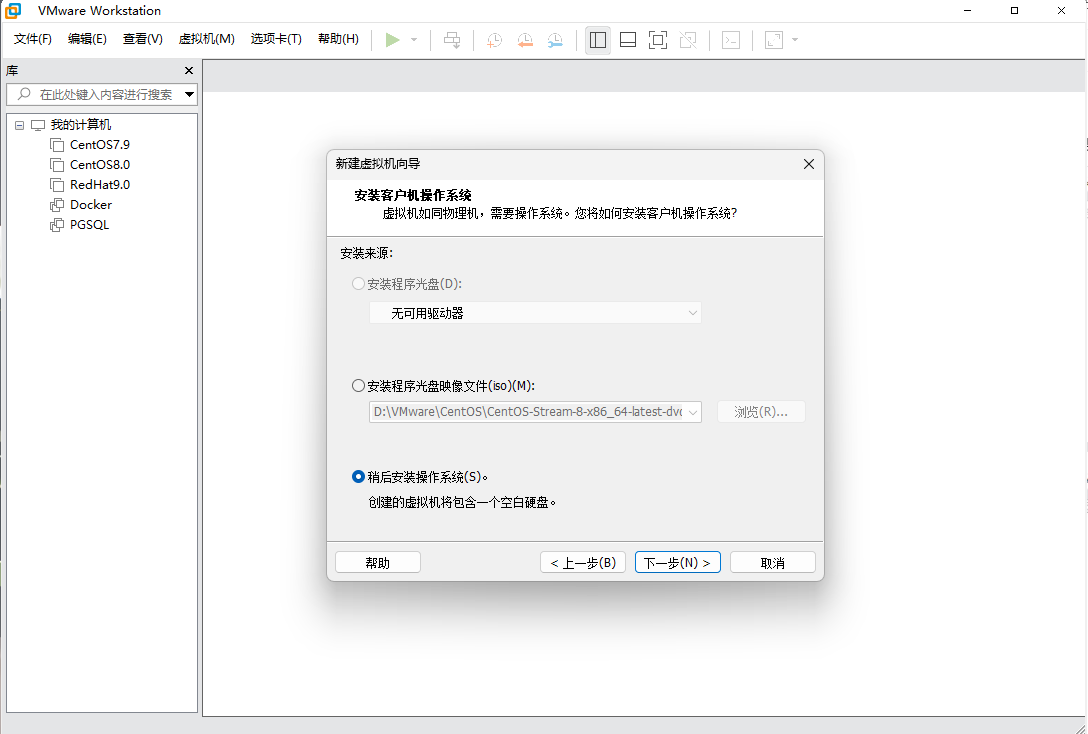
Task: Select the Docker virtual machine entry
Action: pos(91,205)
